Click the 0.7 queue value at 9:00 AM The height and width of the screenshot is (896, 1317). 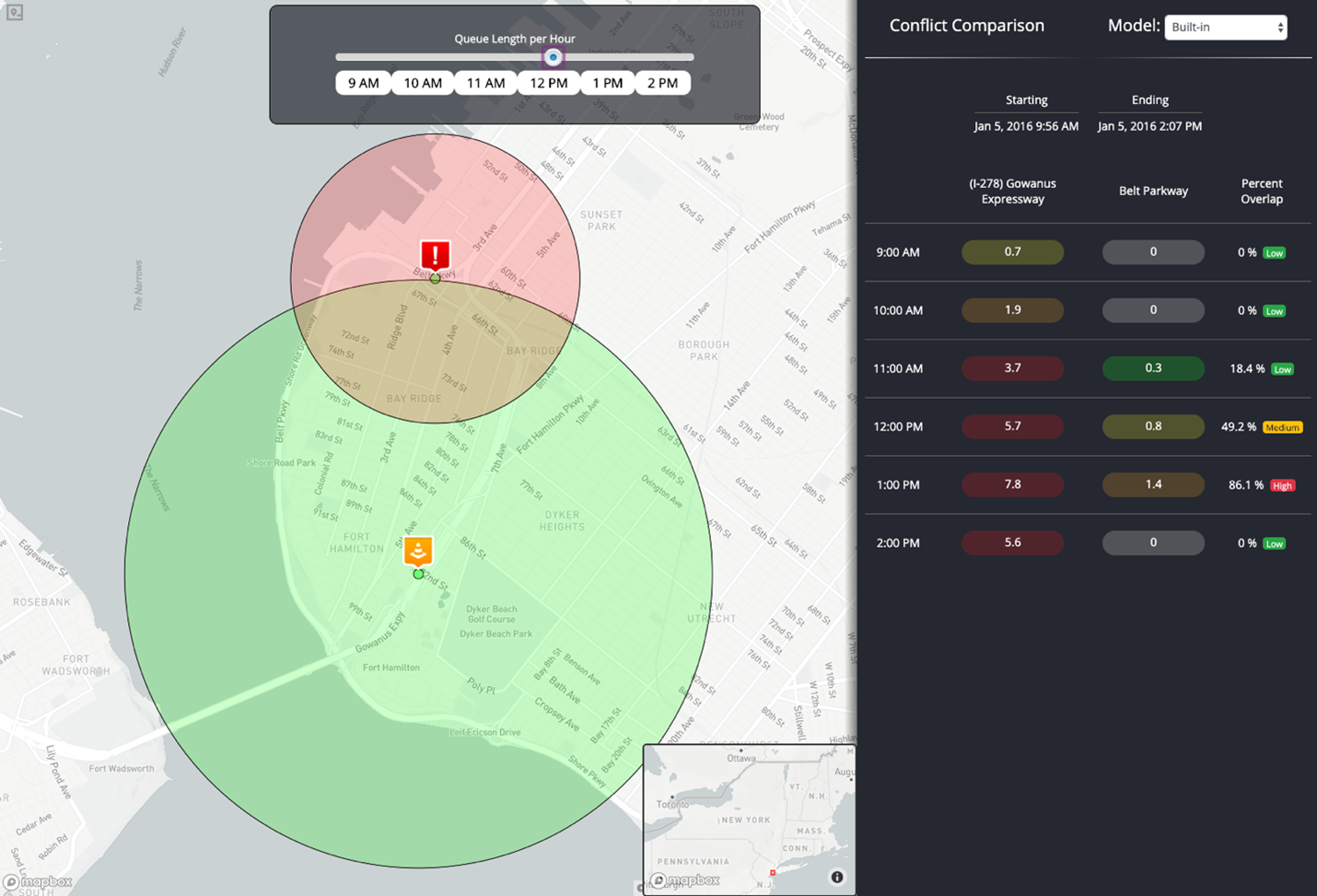[1012, 251]
